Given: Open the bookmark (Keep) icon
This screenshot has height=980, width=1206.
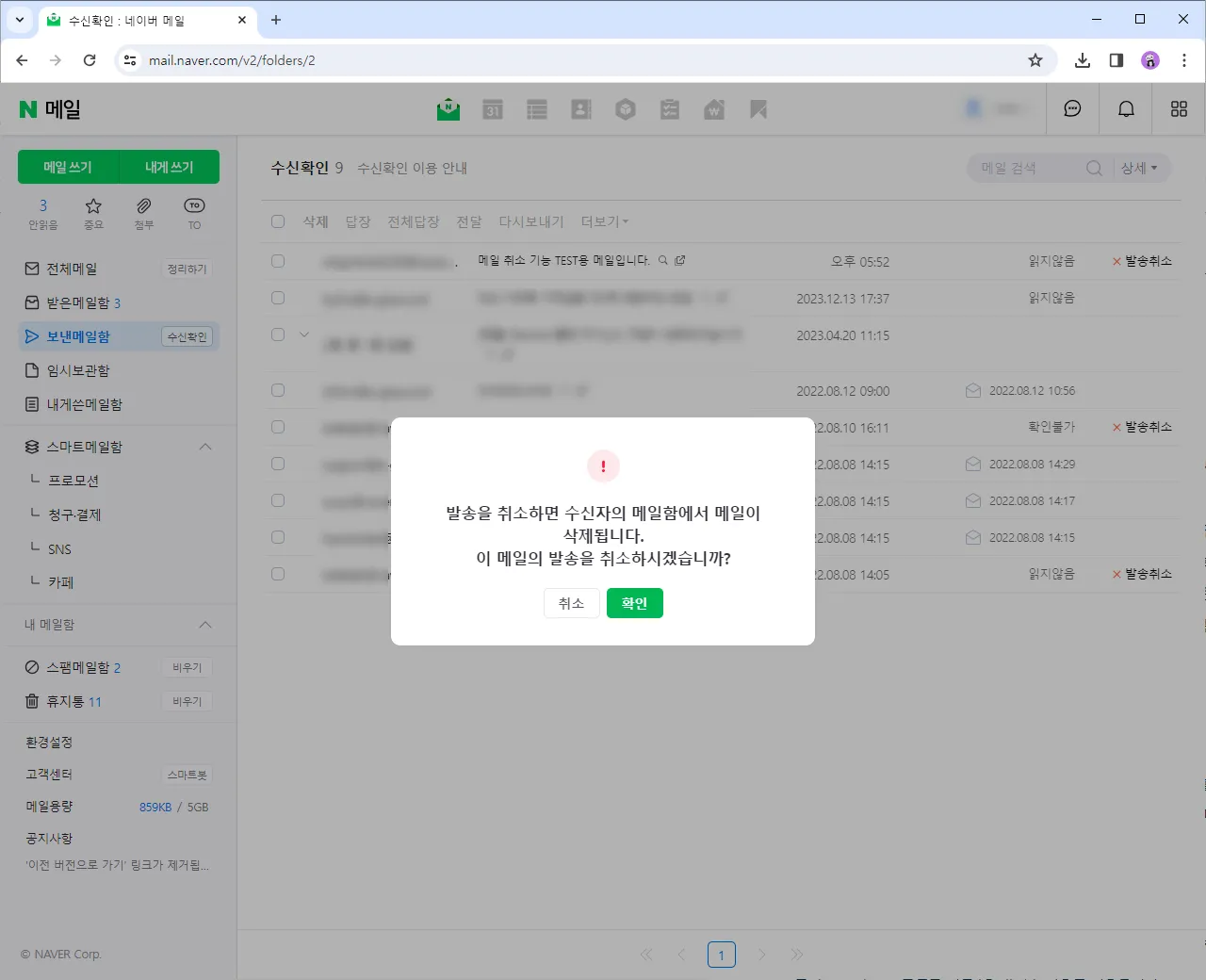Looking at the screenshot, I should pos(758,108).
